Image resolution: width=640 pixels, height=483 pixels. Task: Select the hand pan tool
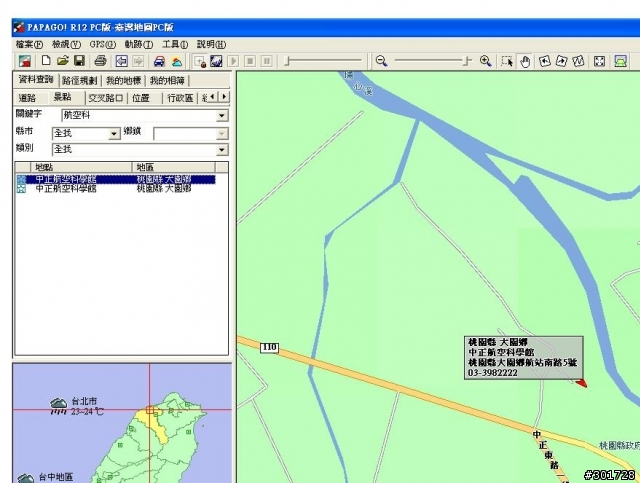coord(525,62)
